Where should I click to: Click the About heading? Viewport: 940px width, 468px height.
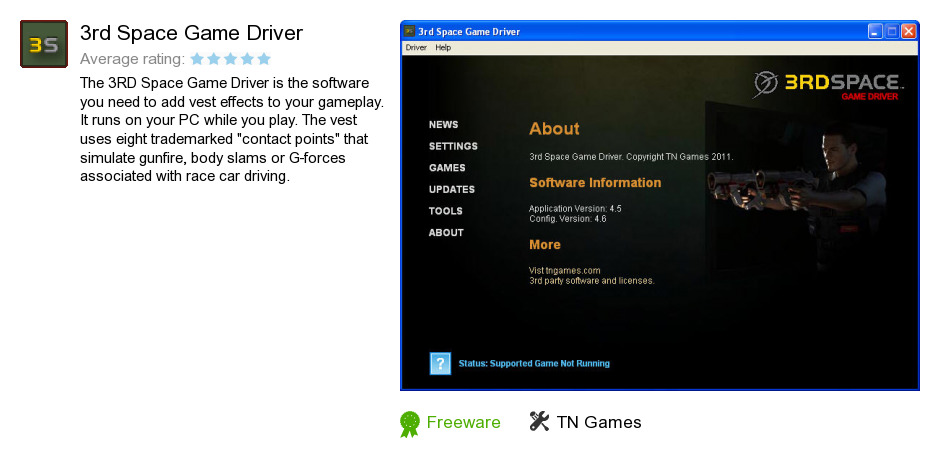pyautogui.click(x=555, y=129)
